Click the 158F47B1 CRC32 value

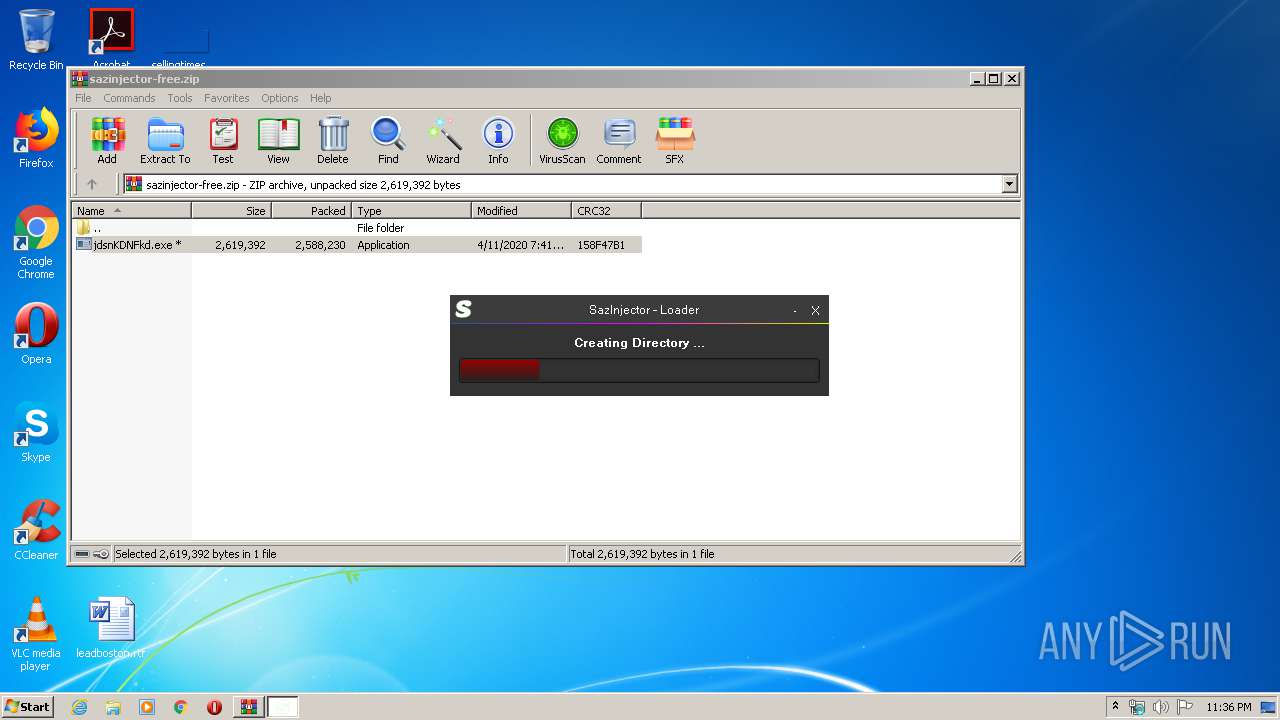(601, 245)
